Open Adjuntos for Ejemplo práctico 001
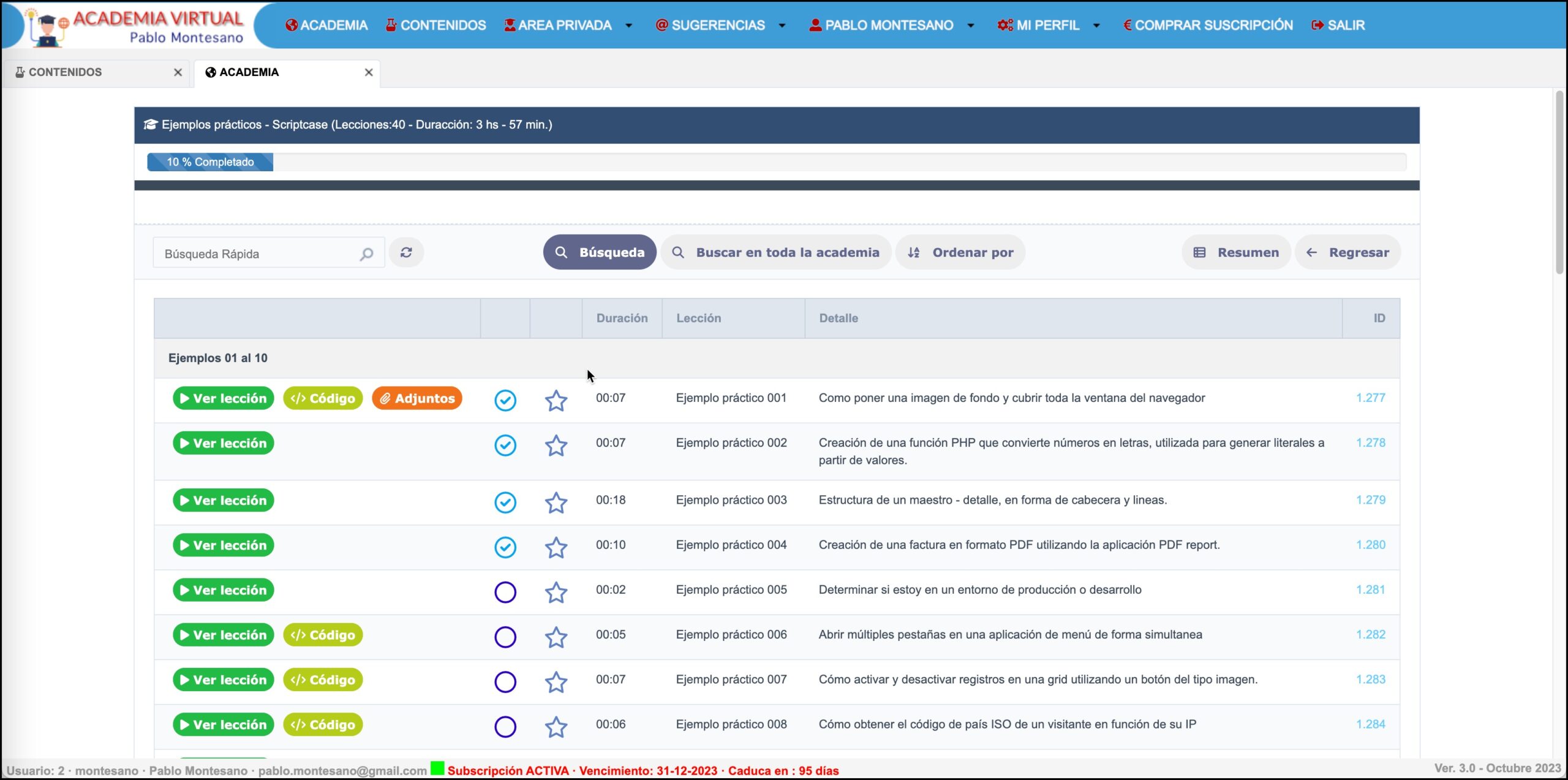Screen dimensions: 1568x780 point(417,398)
